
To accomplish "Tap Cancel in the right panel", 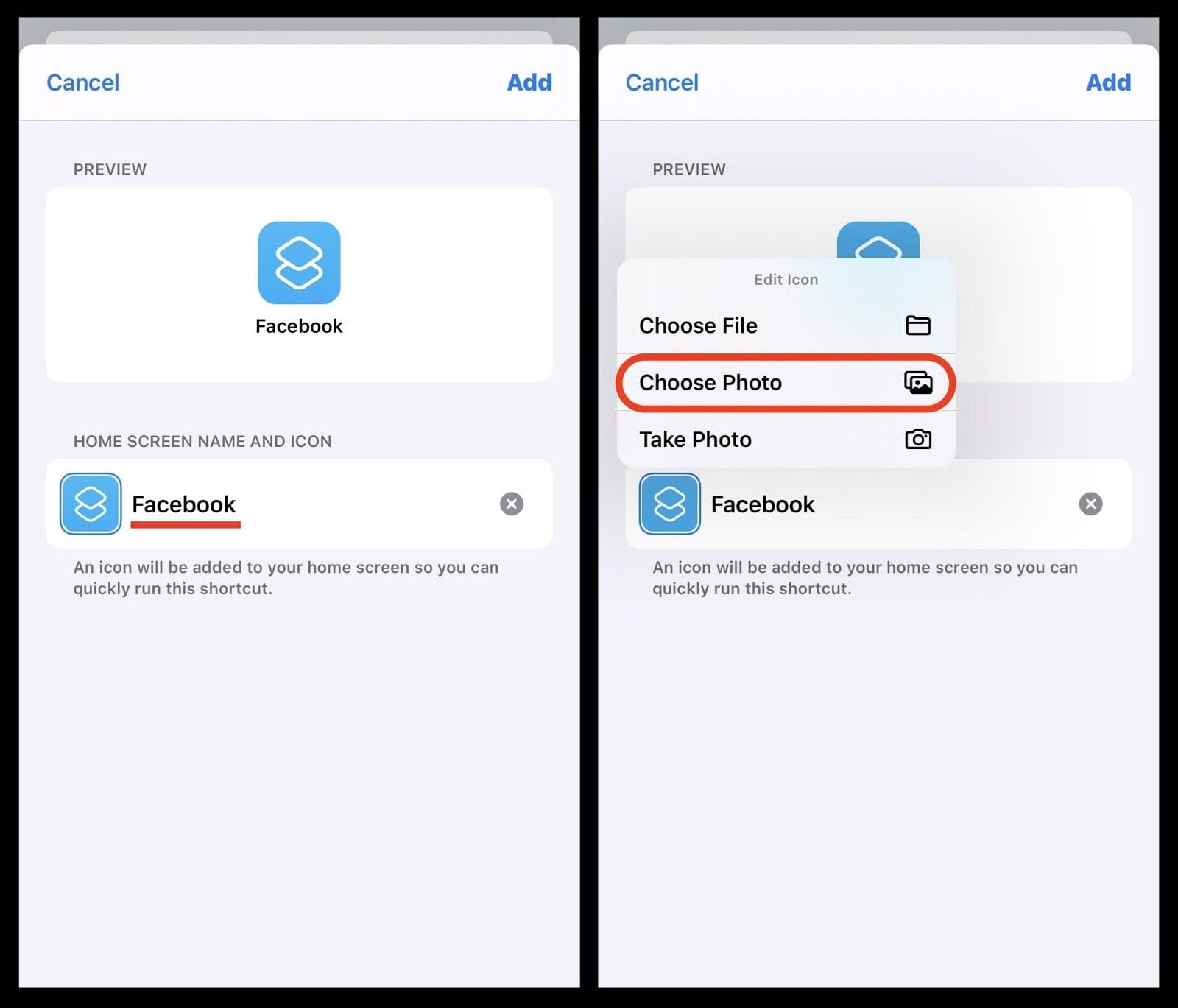I will [662, 82].
